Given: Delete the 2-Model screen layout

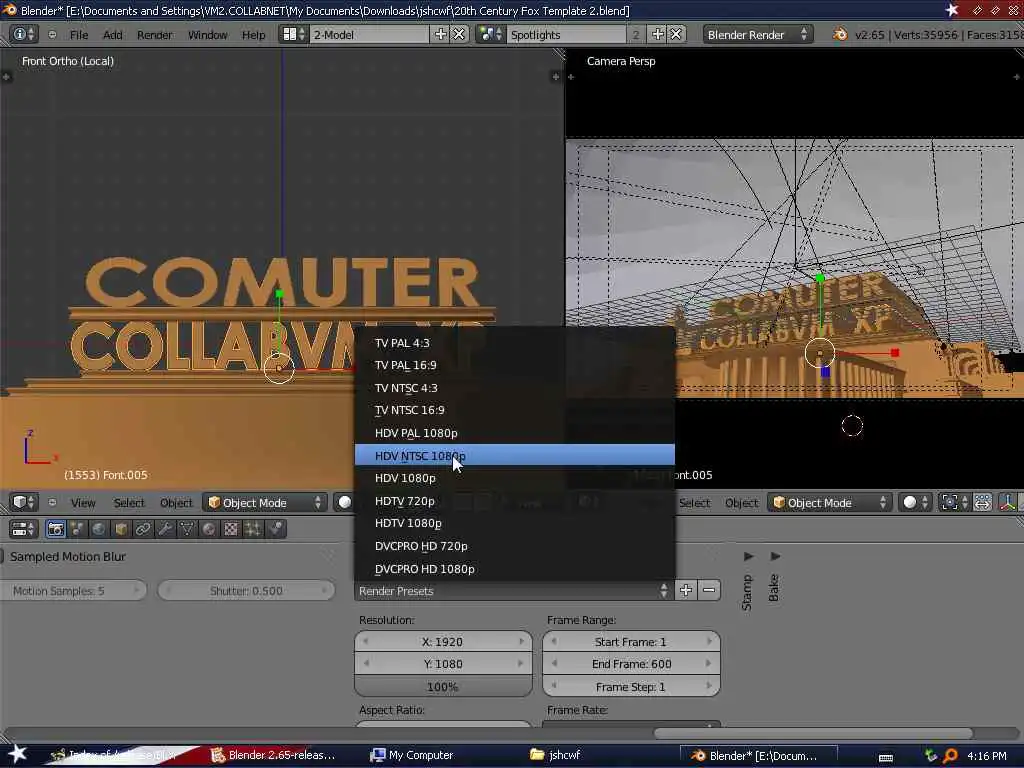Looking at the screenshot, I should tap(460, 34).
